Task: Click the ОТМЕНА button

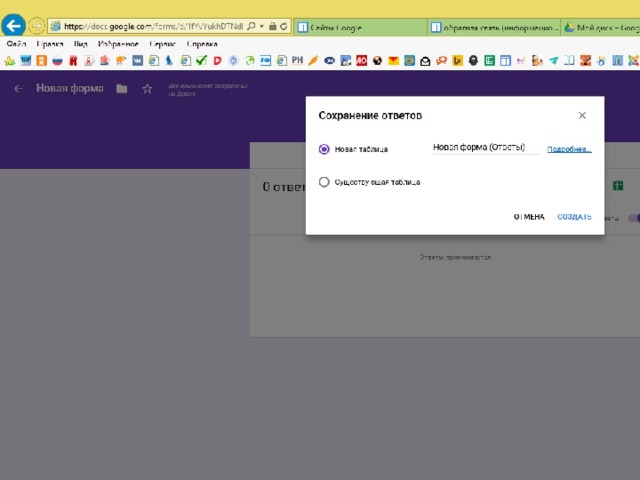Action: (529, 217)
